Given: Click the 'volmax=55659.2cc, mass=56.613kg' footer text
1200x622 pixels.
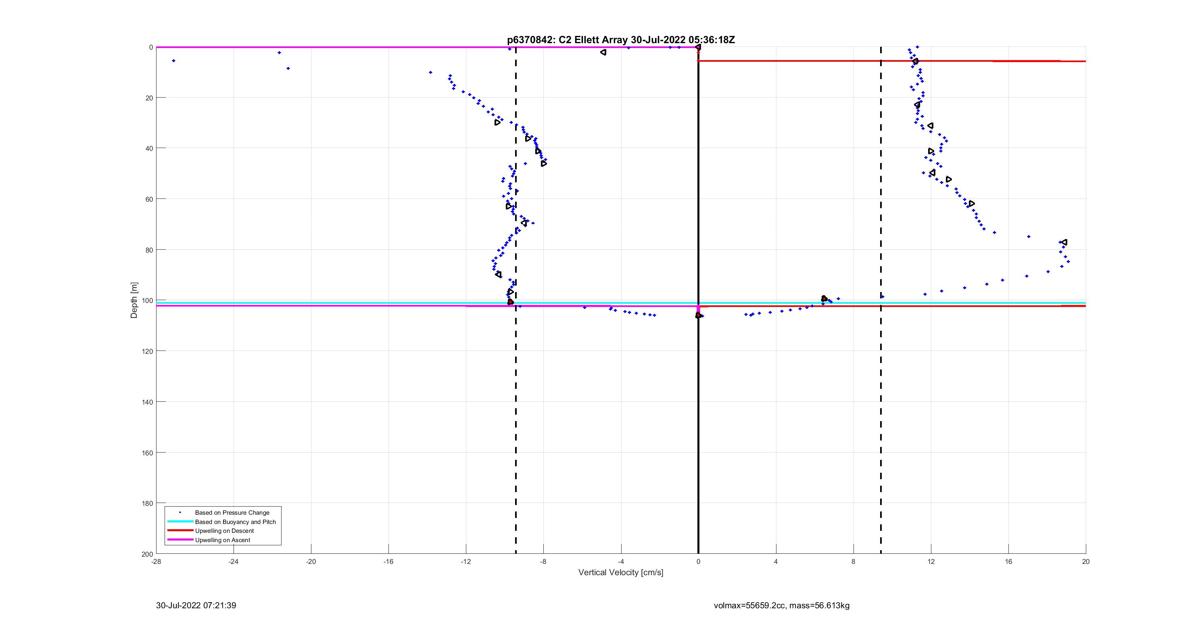Looking at the screenshot, I should 782,605.
